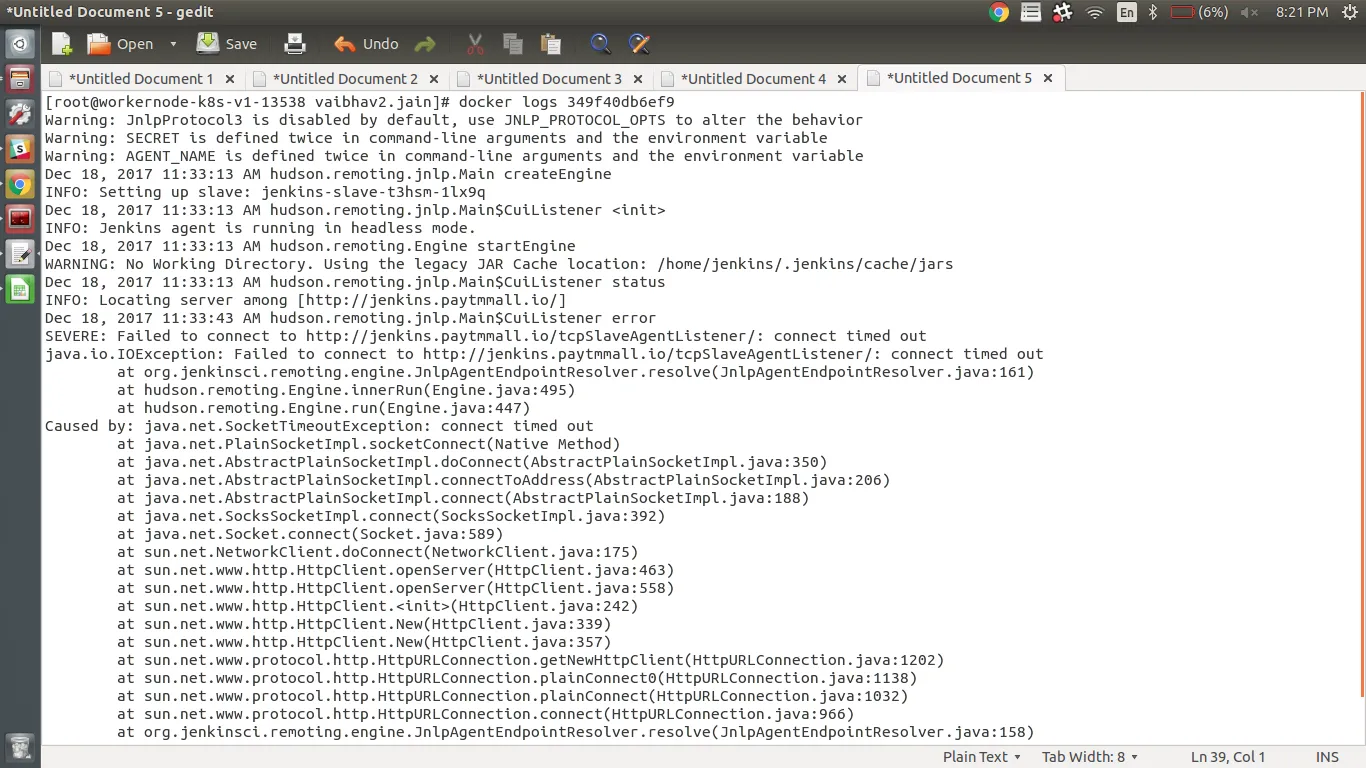Click the SEVERE: Failed to connect line
The height and width of the screenshot is (768, 1366).
tap(486, 336)
